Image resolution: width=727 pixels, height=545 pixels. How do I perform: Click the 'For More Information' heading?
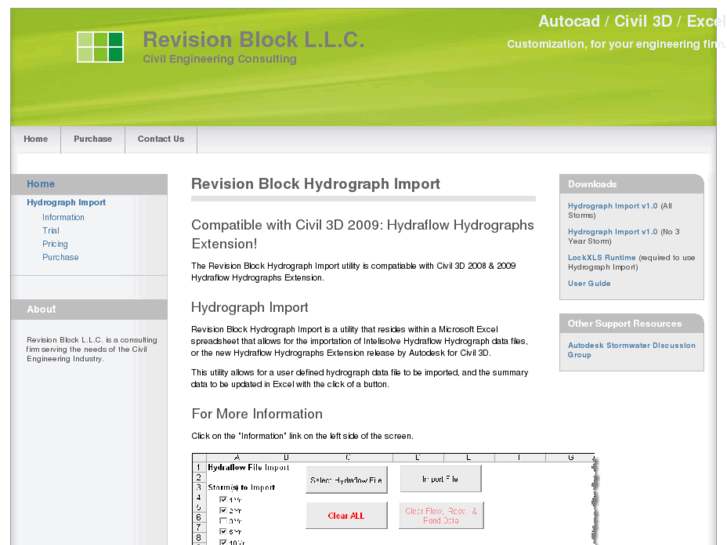(x=257, y=414)
